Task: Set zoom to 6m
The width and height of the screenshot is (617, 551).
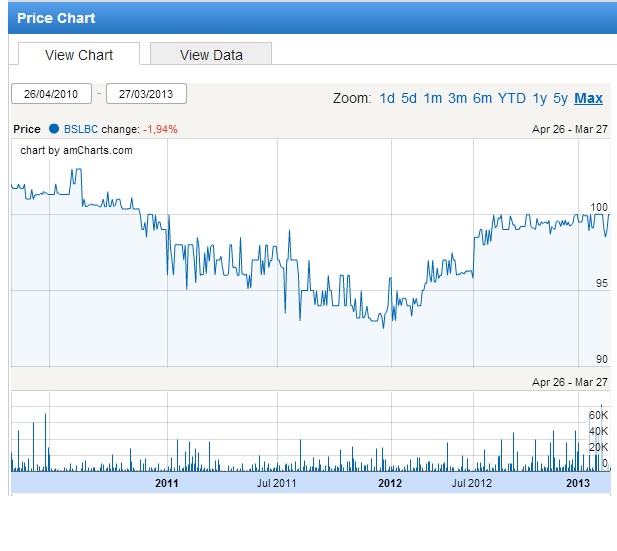Action: (482, 98)
